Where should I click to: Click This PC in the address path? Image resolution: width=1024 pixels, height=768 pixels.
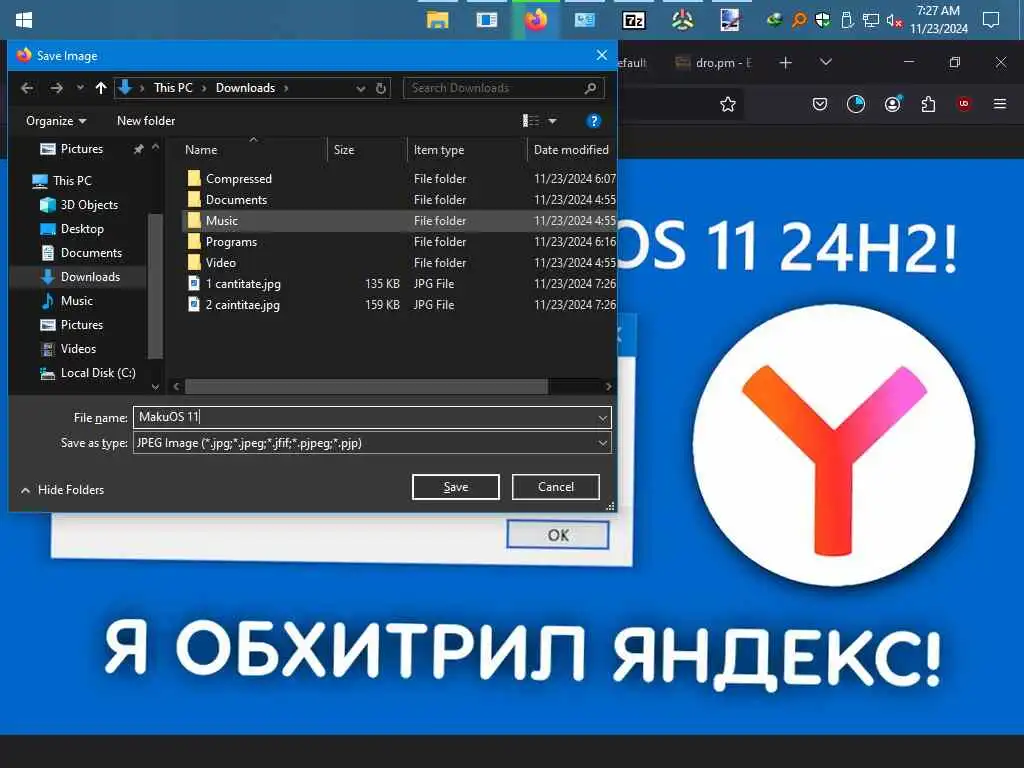click(x=173, y=88)
